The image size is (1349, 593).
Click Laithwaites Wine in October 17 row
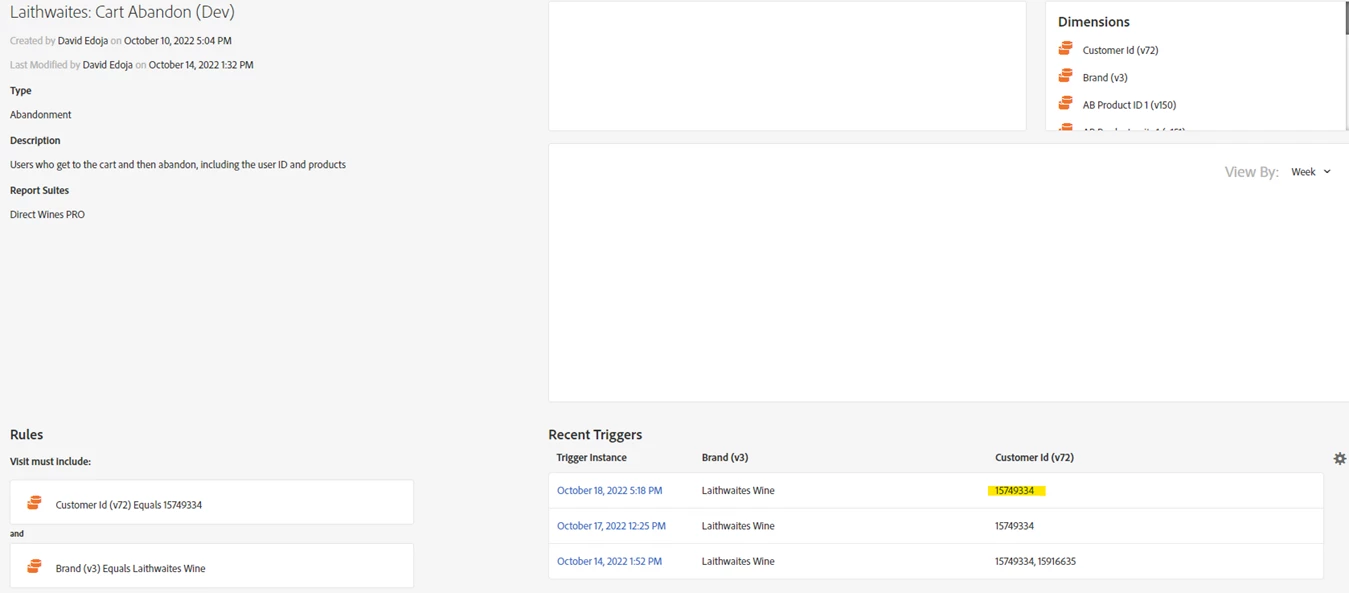[738, 526]
